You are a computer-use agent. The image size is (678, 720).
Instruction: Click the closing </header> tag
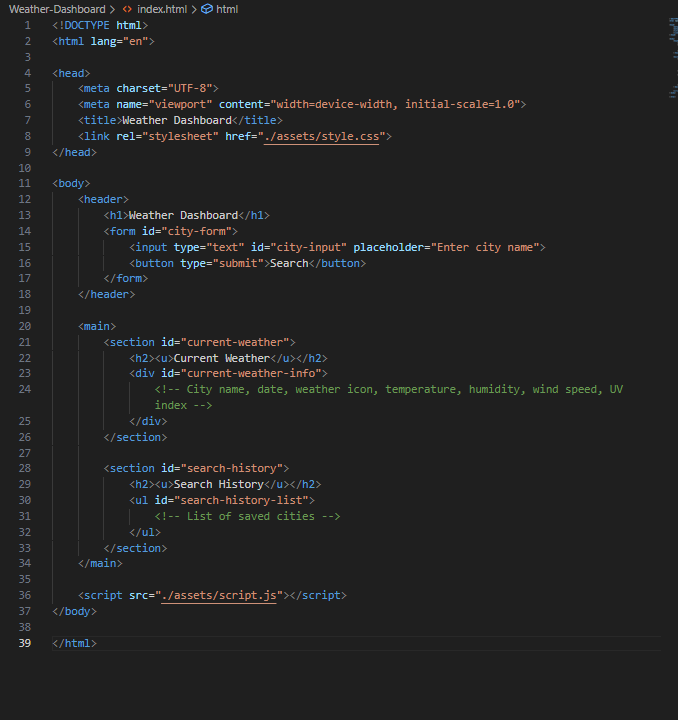click(x=106, y=294)
